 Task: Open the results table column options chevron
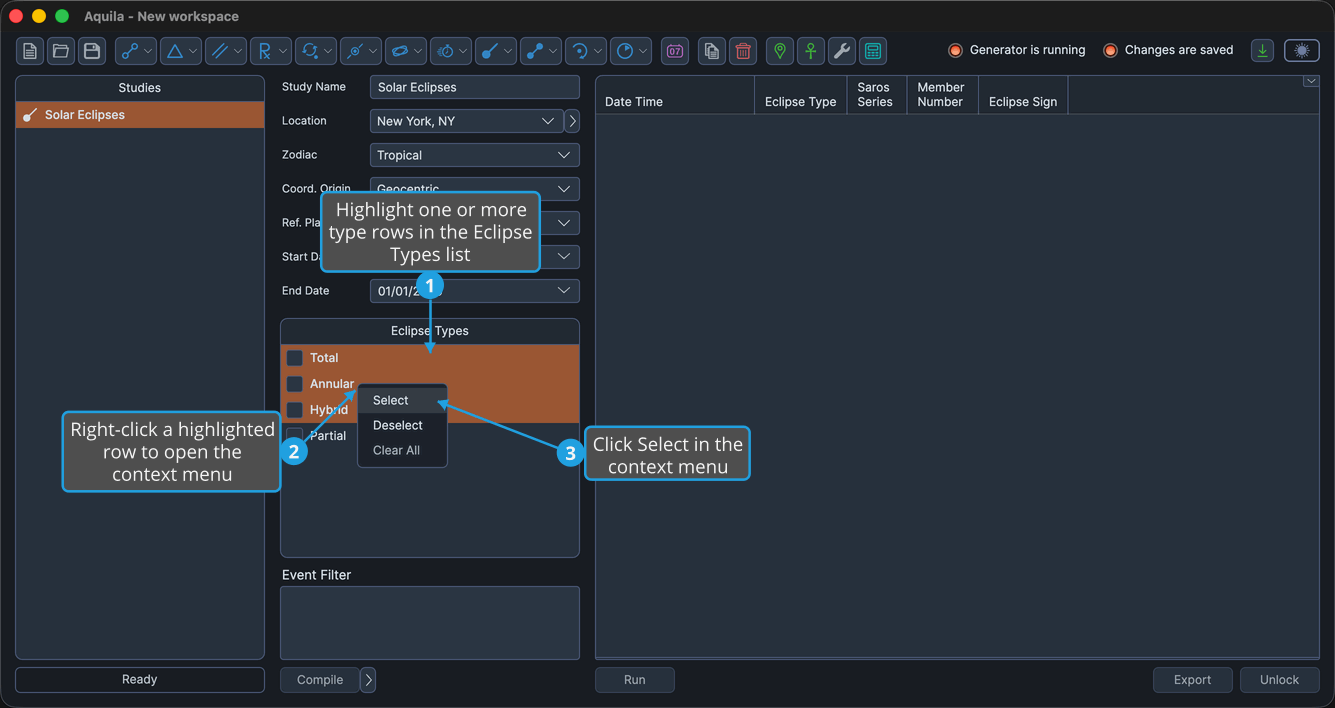coord(1311,82)
